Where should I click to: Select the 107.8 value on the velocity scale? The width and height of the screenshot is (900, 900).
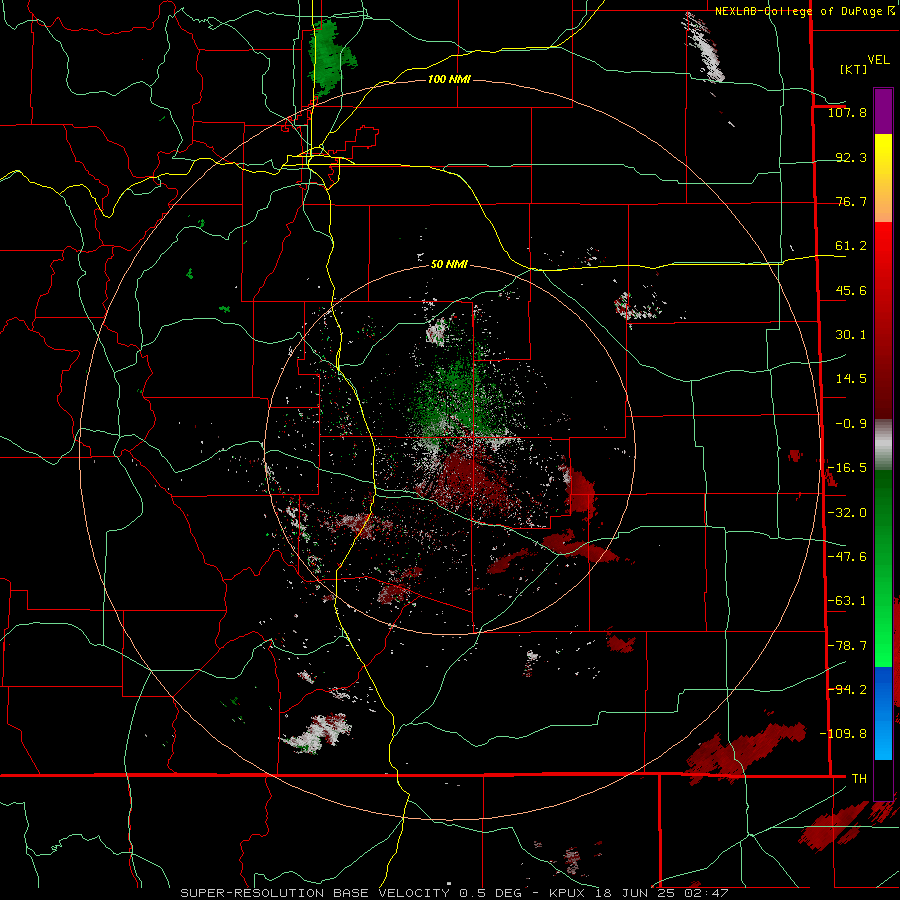(847, 112)
